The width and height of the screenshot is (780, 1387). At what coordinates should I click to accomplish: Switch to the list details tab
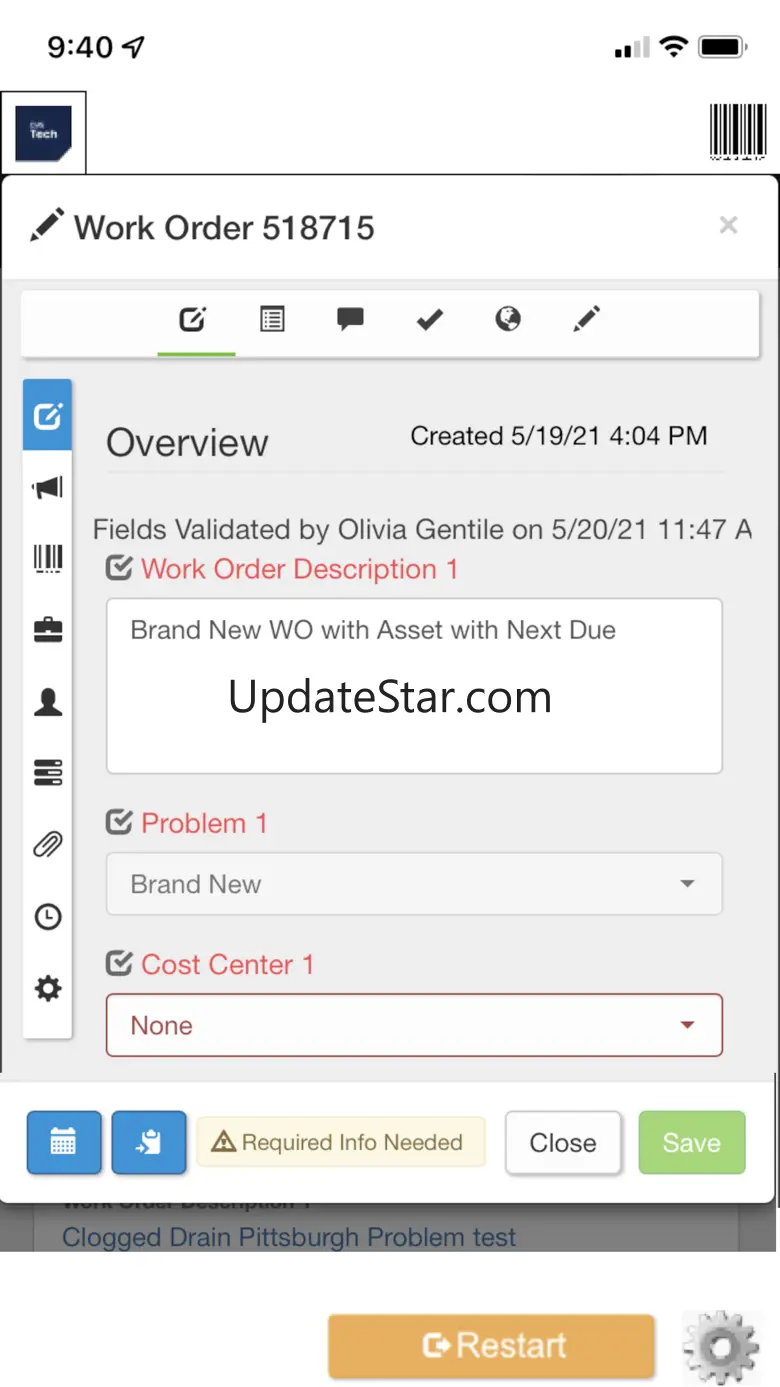pos(272,320)
